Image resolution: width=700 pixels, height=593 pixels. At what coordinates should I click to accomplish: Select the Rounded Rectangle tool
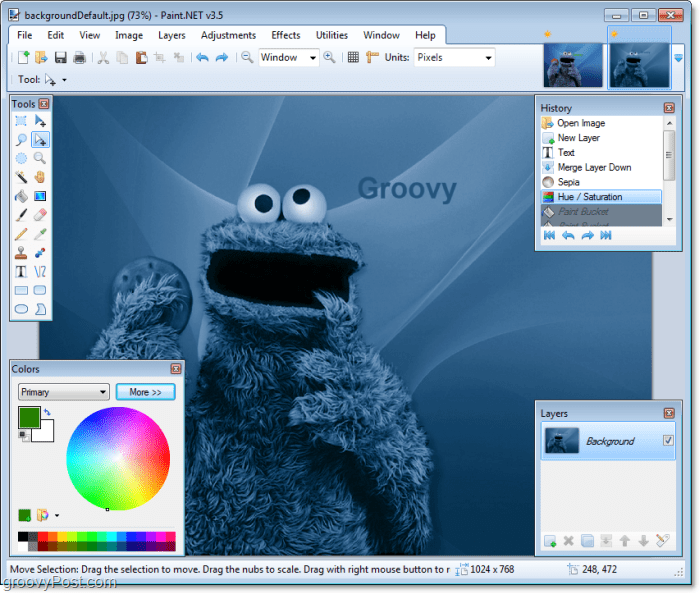pos(40,290)
